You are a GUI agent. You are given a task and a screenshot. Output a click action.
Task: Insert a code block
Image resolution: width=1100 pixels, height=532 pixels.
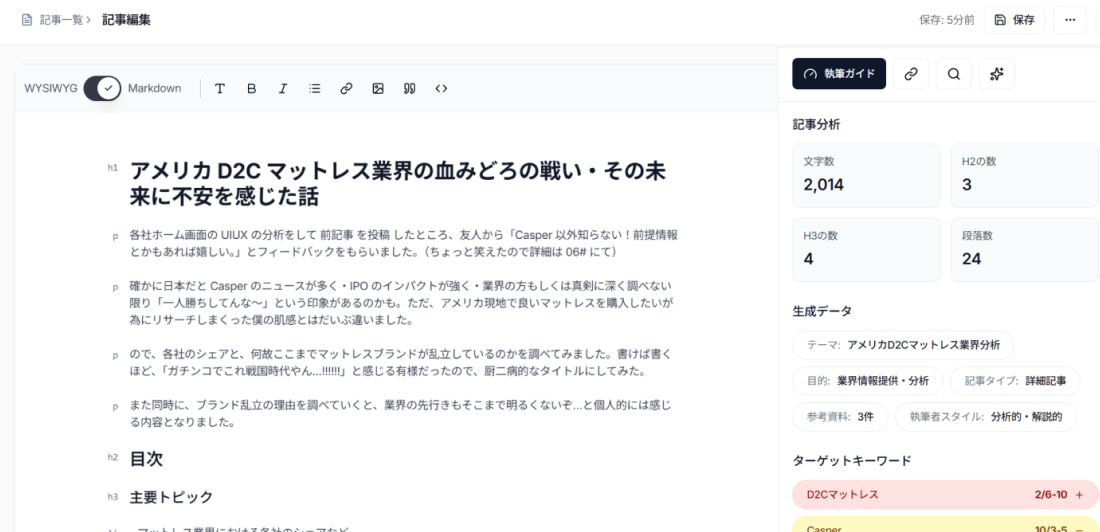(x=441, y=88)
